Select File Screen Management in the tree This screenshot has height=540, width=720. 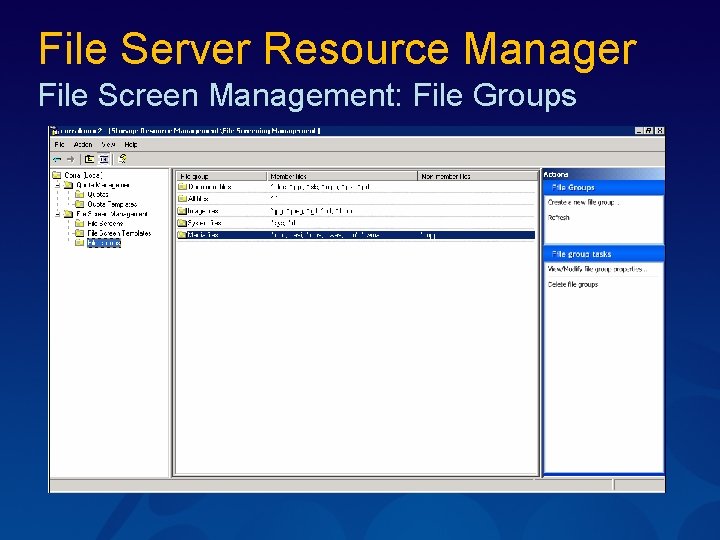(x=112, y=214)
